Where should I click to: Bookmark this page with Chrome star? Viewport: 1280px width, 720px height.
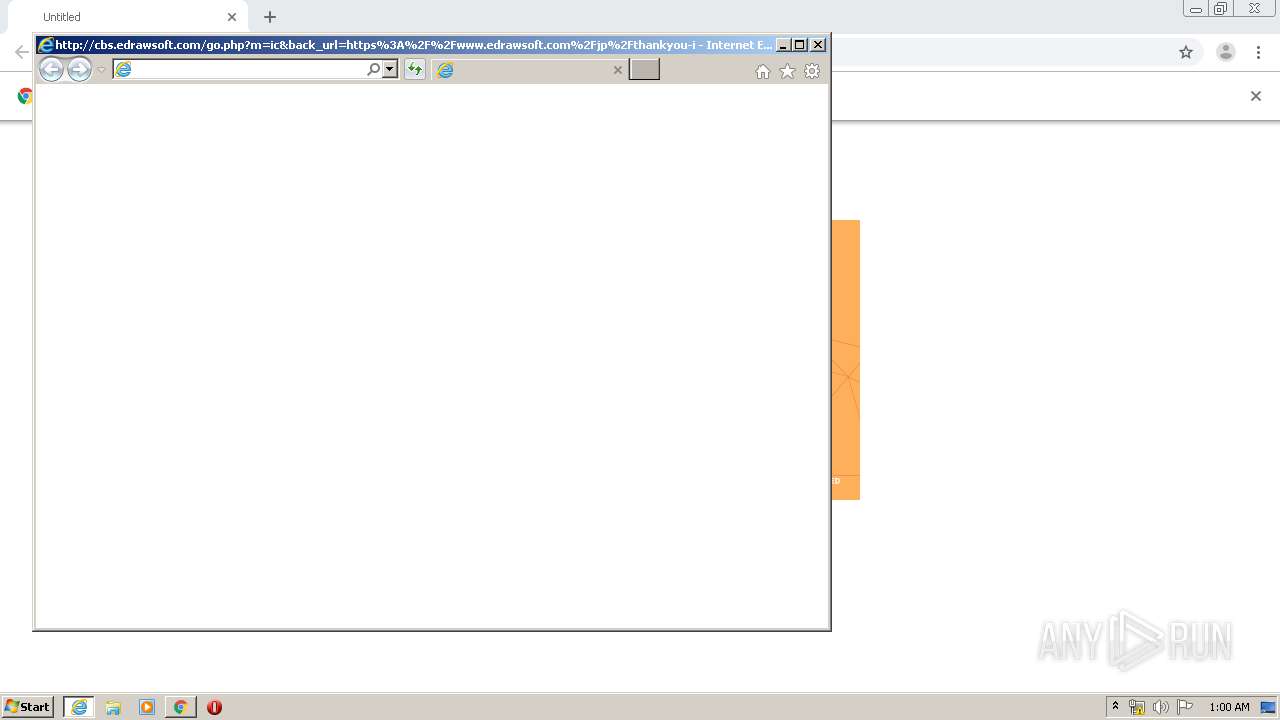coord(1186,52)
